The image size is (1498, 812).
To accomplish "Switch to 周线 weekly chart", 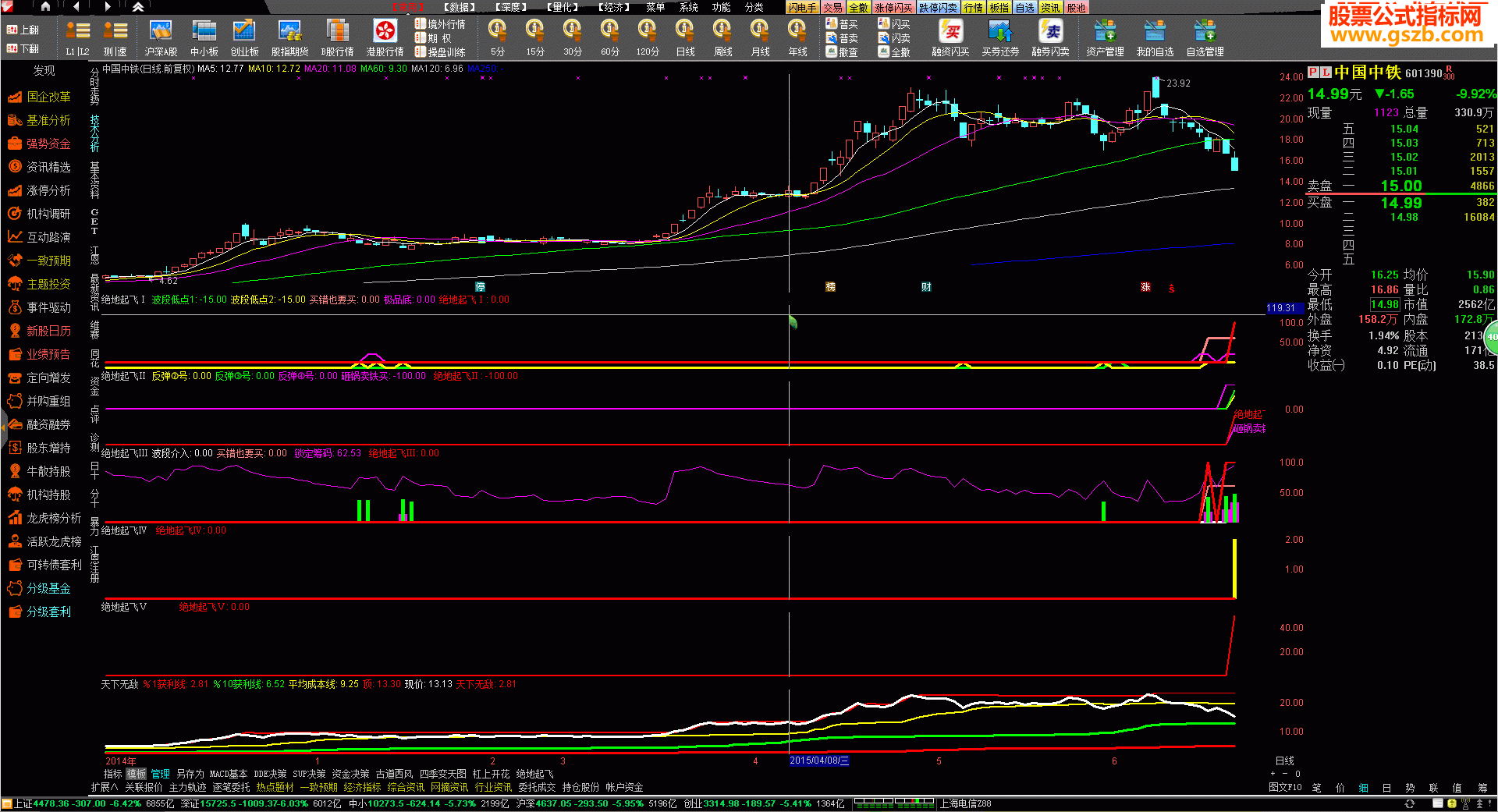I will click(722, 38).
